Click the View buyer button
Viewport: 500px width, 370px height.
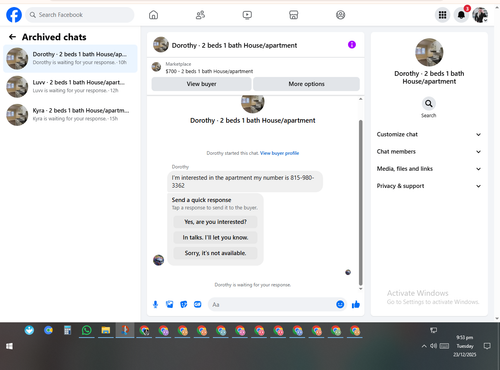pos(201,84)
